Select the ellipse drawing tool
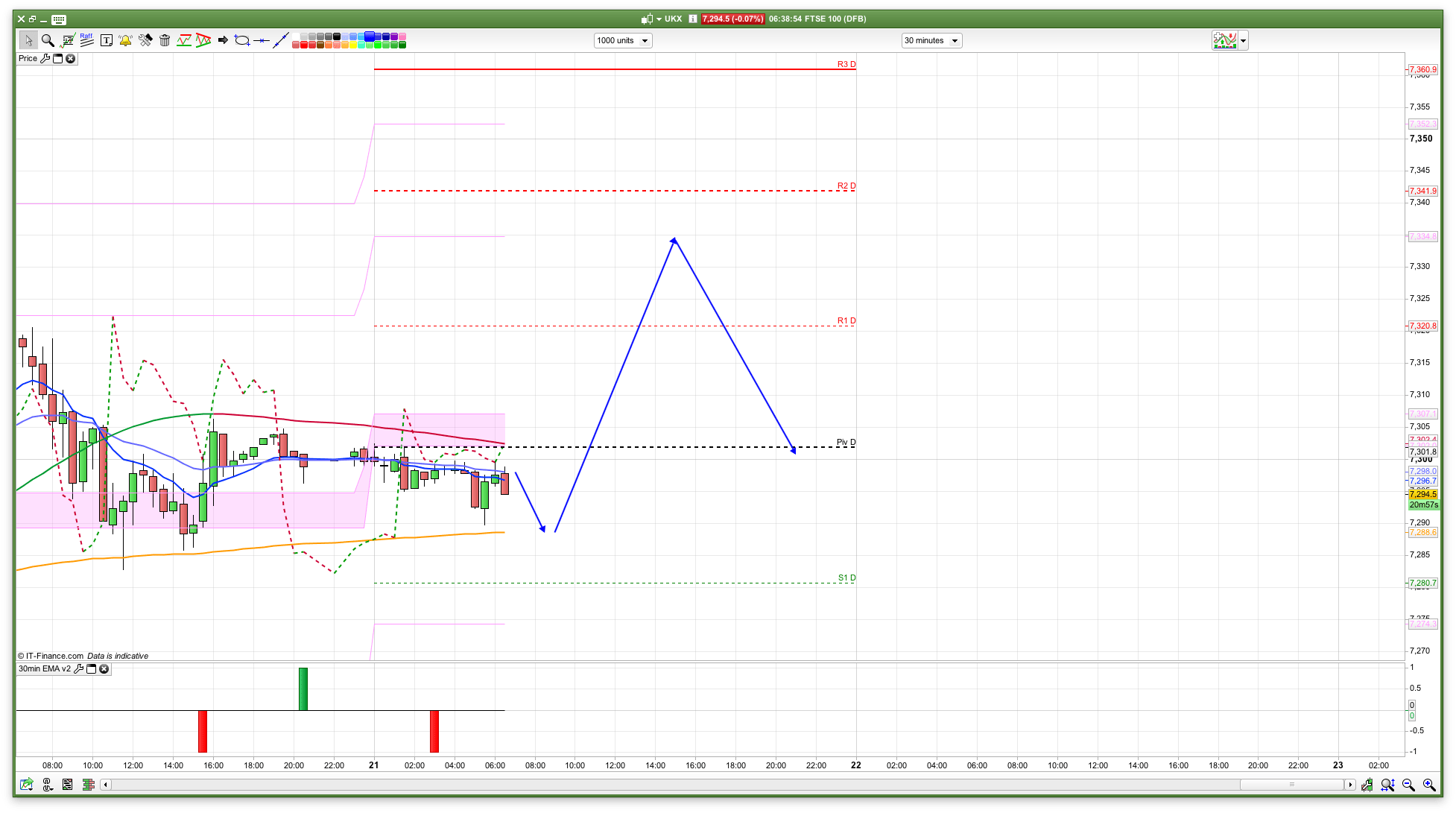Viewport: 1456px width, 813px height. point(241,40)
